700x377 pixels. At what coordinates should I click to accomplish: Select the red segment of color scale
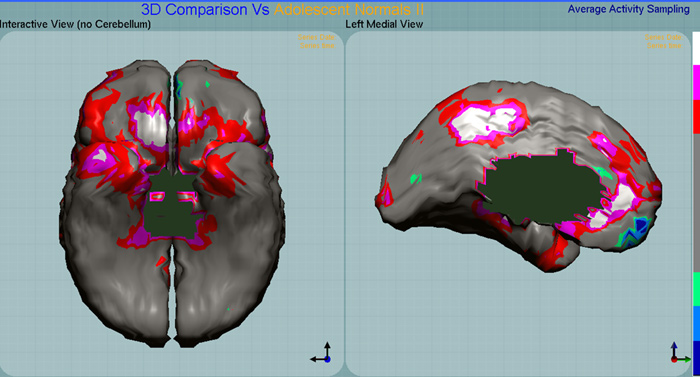tap(696, 117)
